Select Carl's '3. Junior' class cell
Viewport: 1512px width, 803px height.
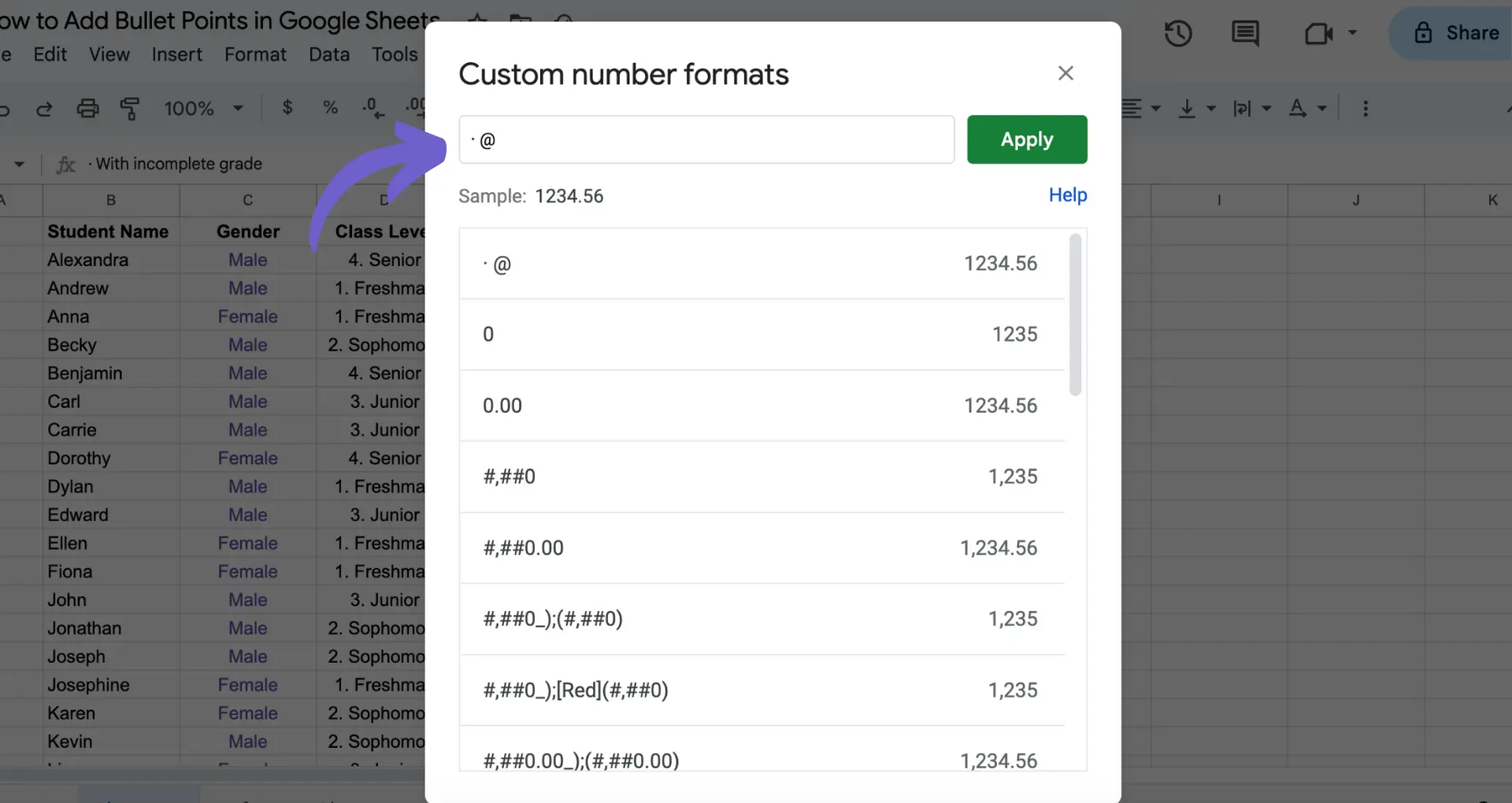click(x=371, y=401)
